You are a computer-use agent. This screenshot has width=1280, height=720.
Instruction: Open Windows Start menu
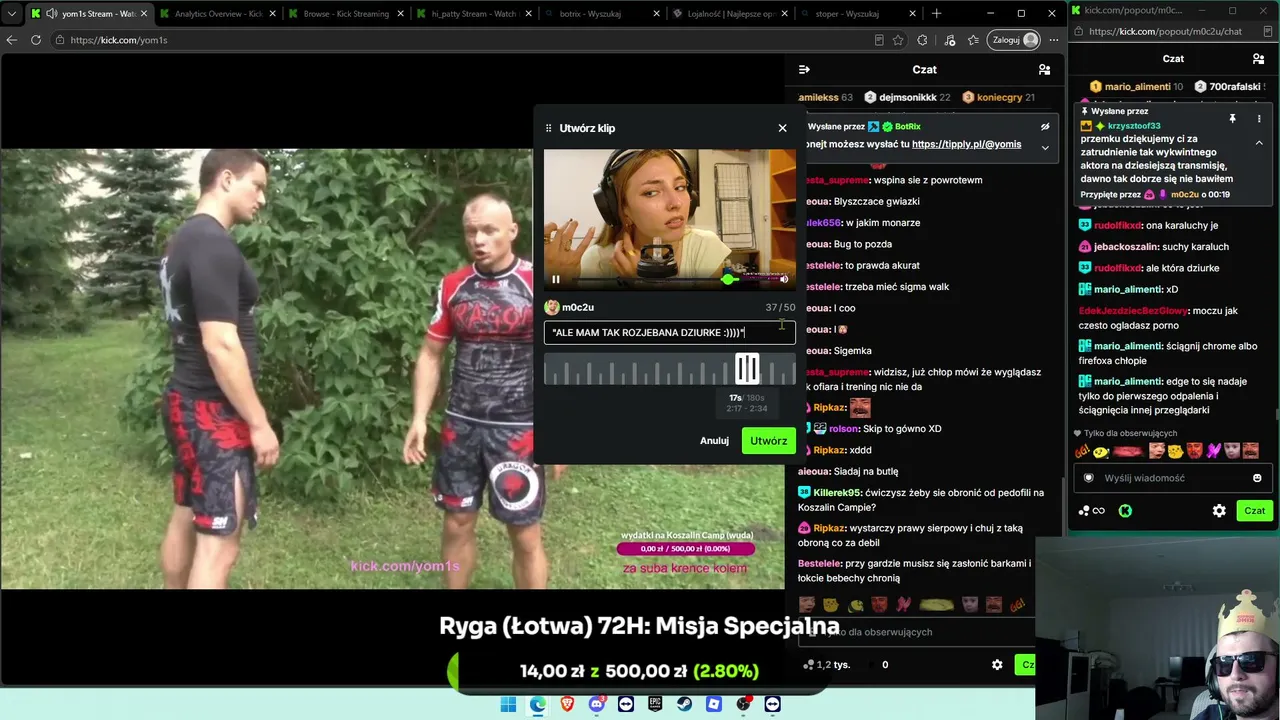(x=508, y=704)
